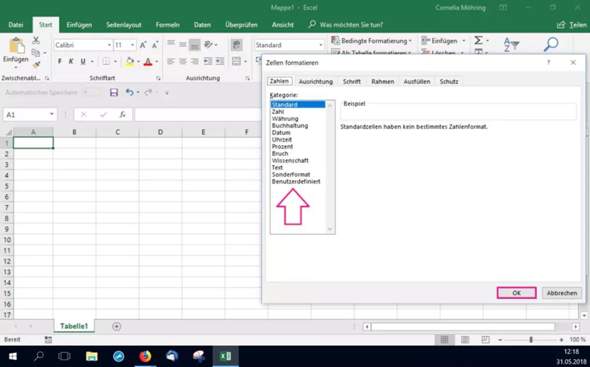Select the Tabelle1 sheet tab
Screen dimensions: 590x367
click(74, 326)
